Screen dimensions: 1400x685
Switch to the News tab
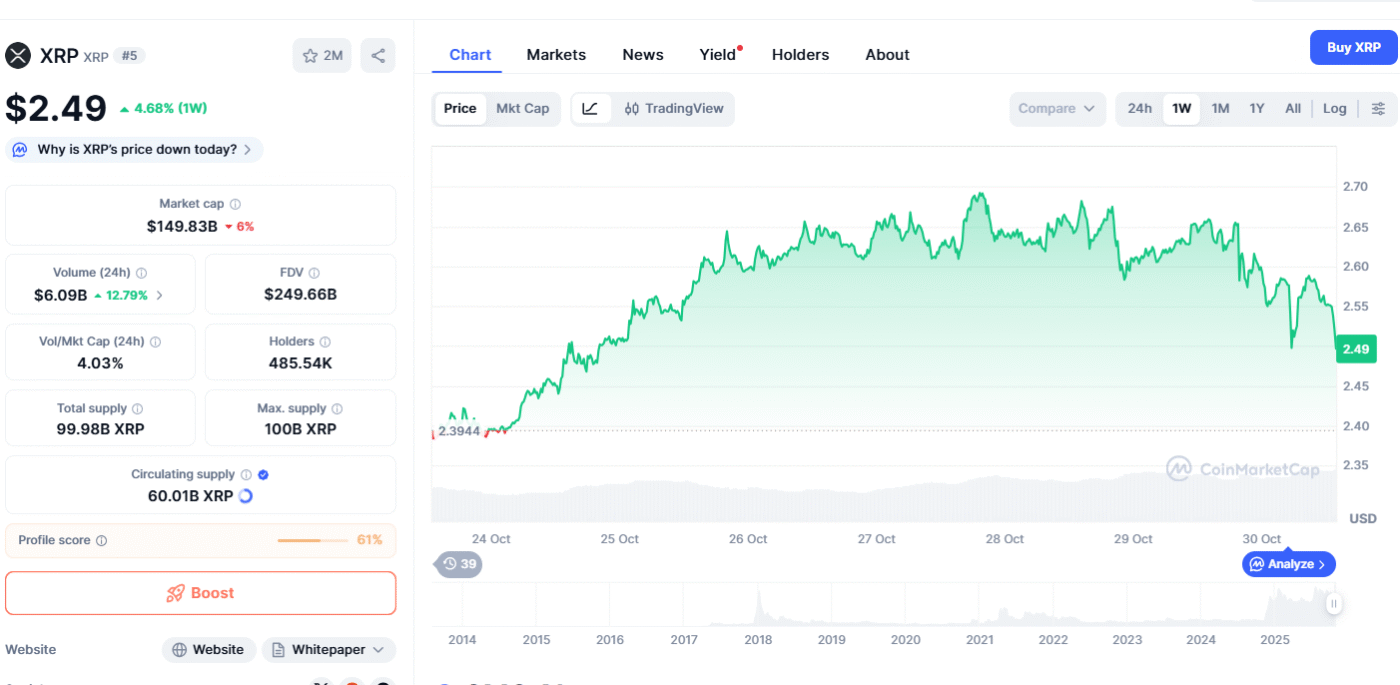(x=642, y=55)
